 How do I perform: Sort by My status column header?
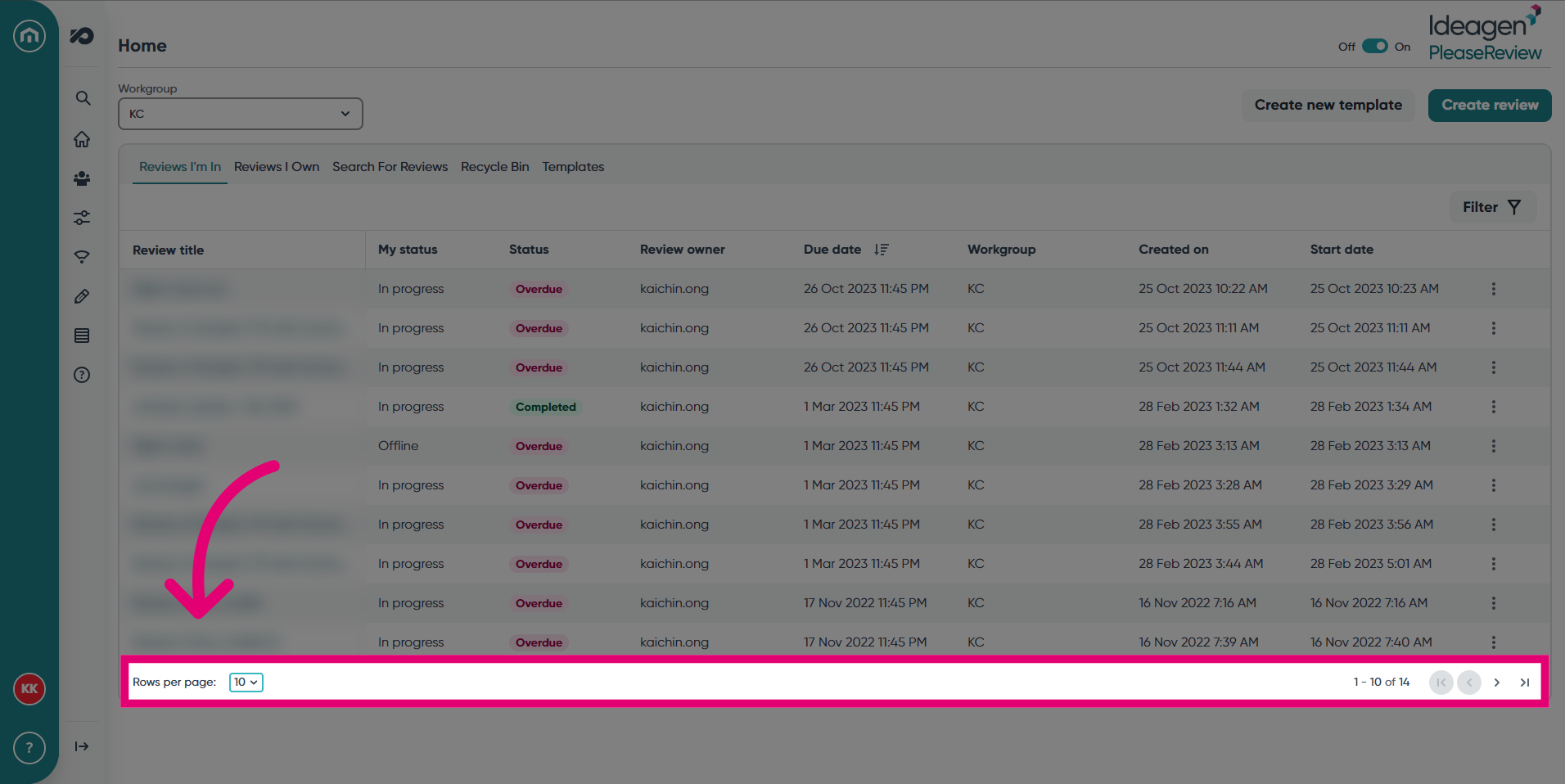coord(408,250)
